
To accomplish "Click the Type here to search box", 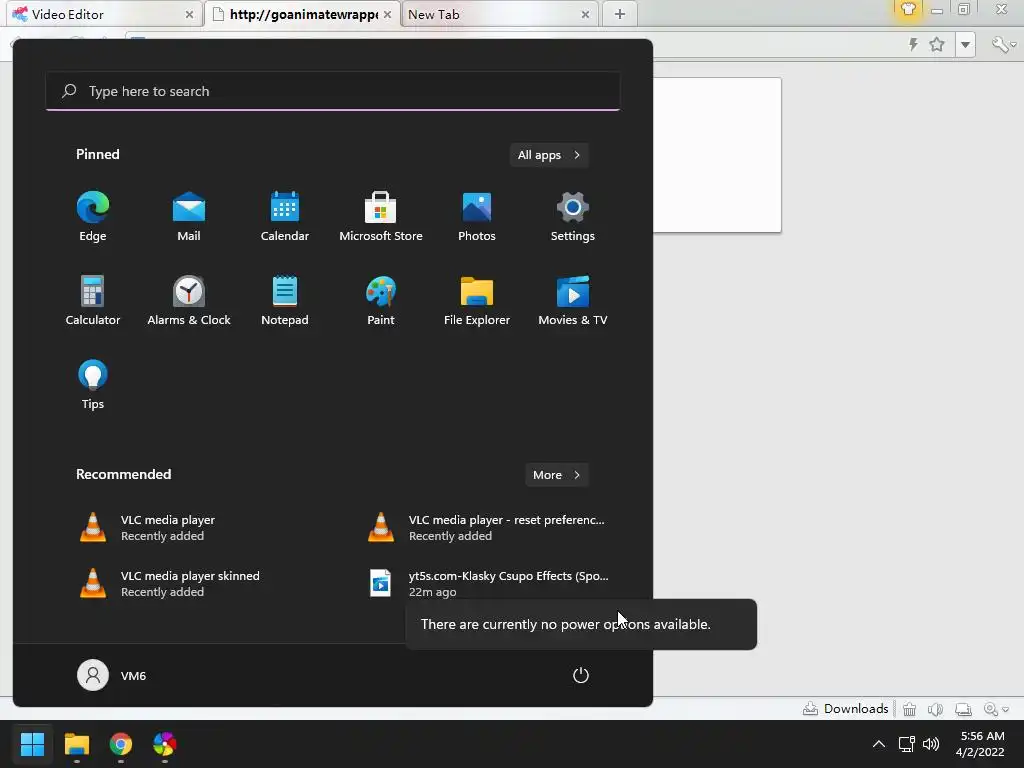I will tap(333, 91).
